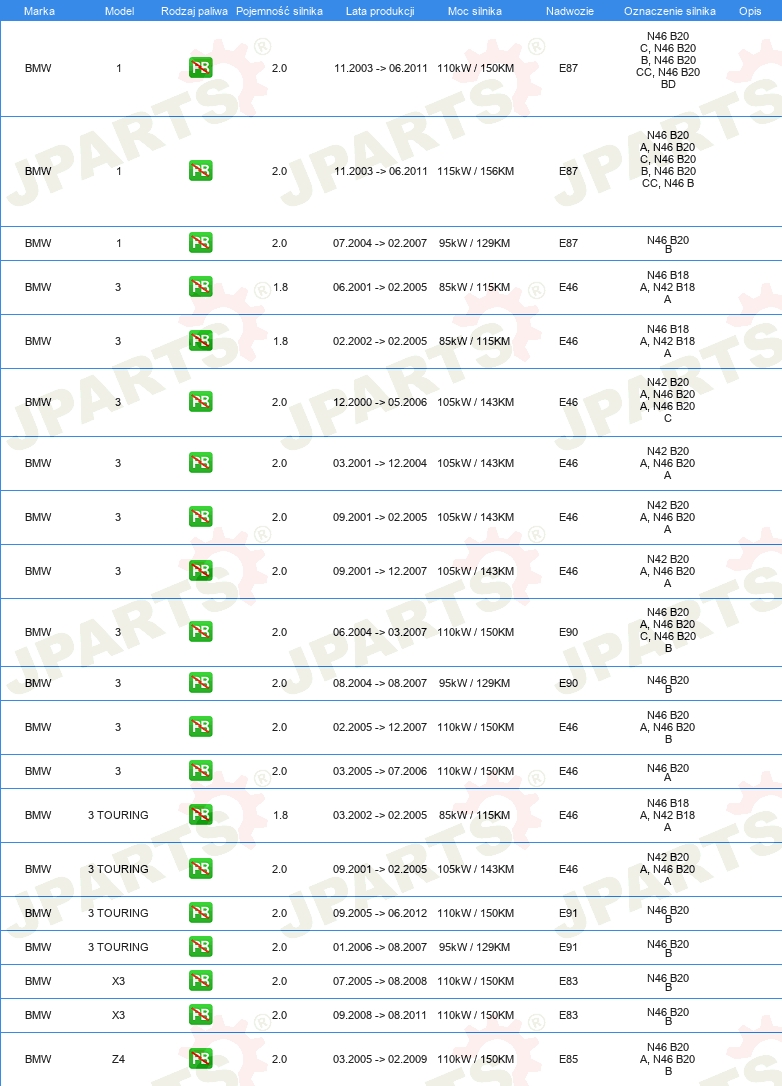The height and width of the screenshot is (1086, 782).
Task: Select the date range 01.2006 -> 08.2007
Action: pos(380,947)
